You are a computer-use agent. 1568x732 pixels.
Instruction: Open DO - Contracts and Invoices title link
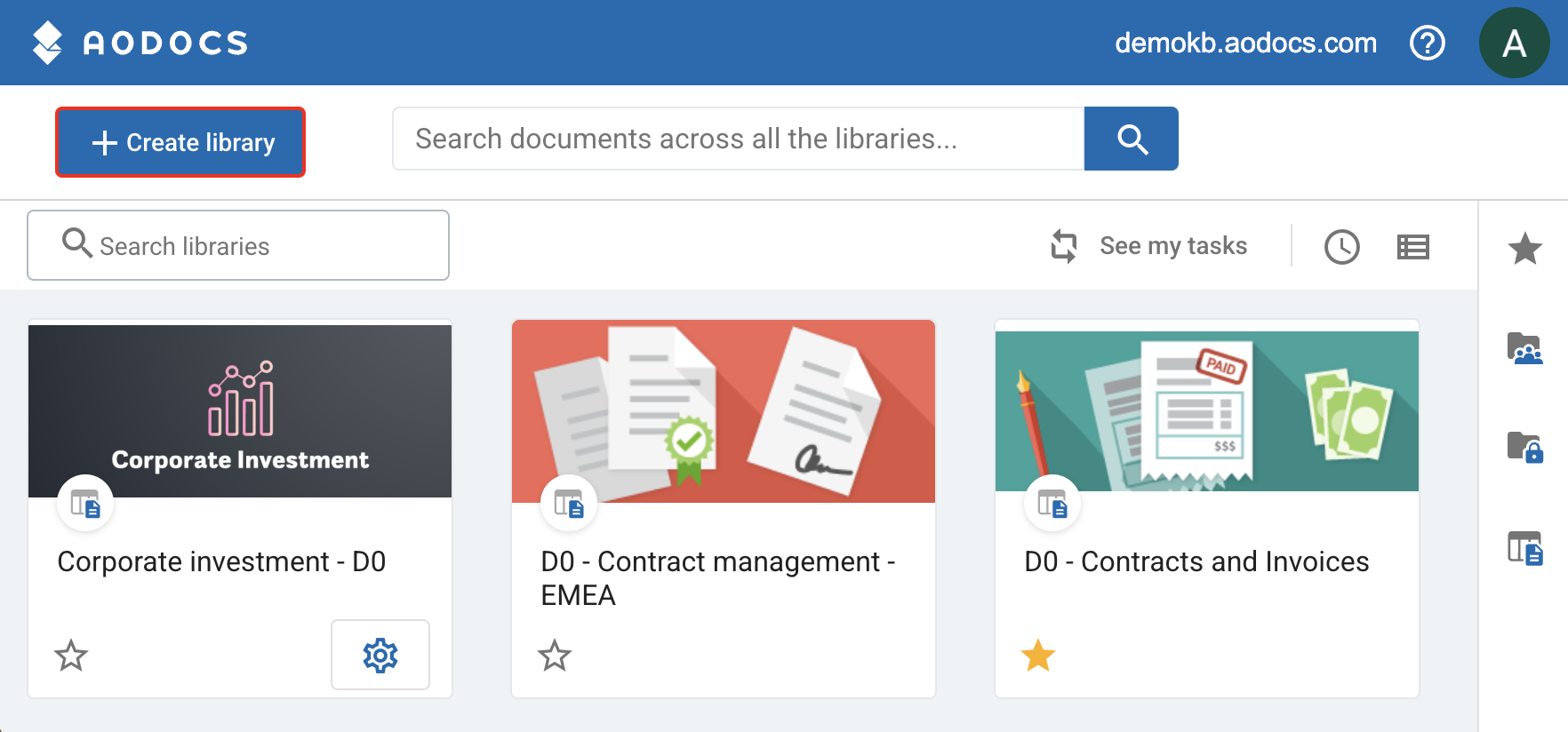[1196, 561]
